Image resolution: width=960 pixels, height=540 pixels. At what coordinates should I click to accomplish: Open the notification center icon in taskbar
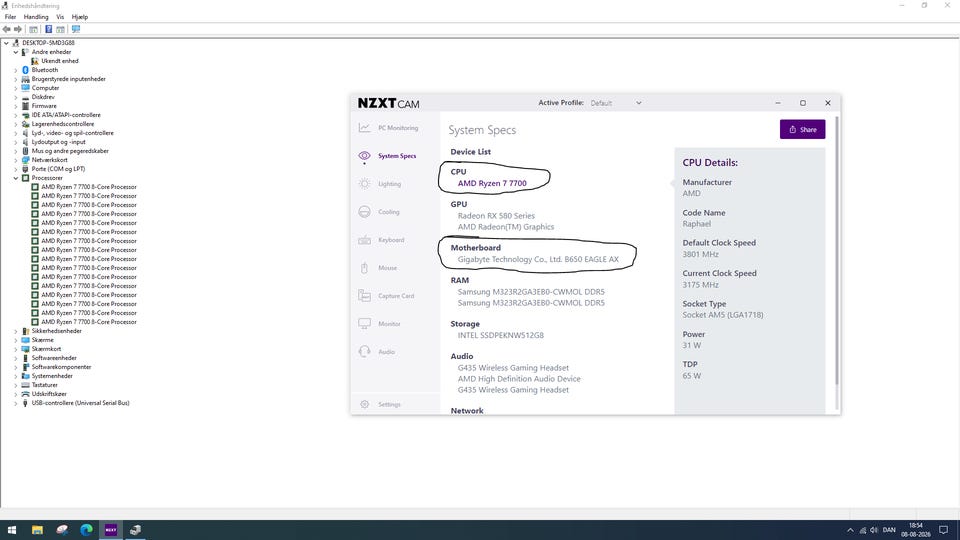(943, 530)
